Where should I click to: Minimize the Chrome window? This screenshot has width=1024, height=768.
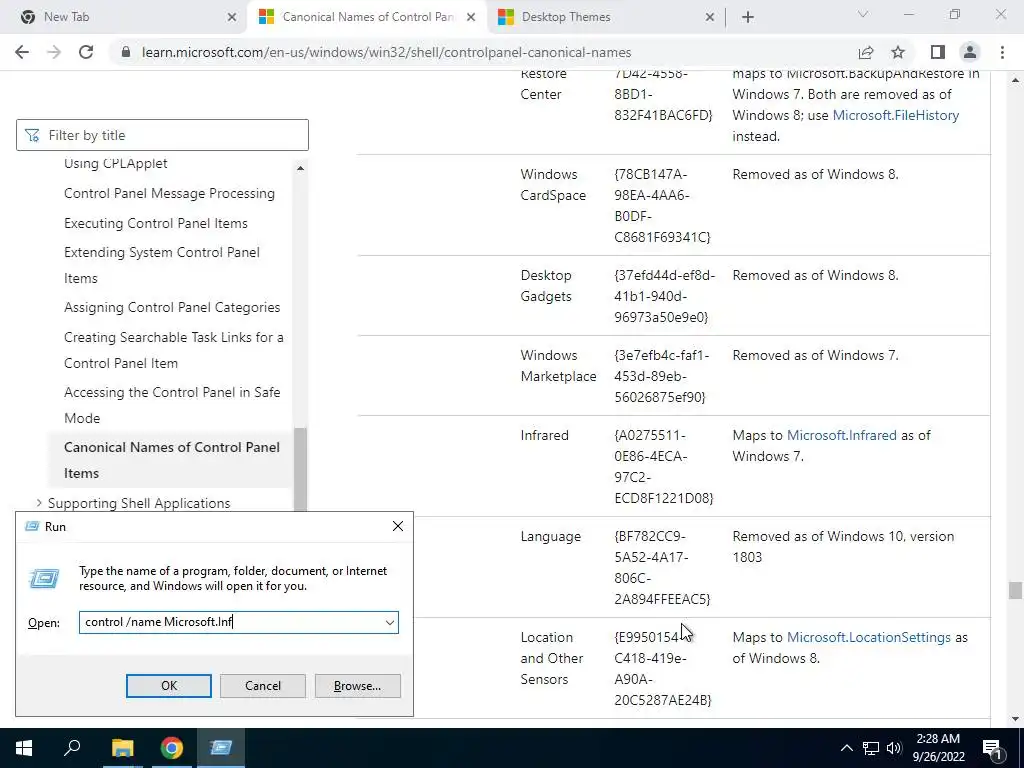908,14
